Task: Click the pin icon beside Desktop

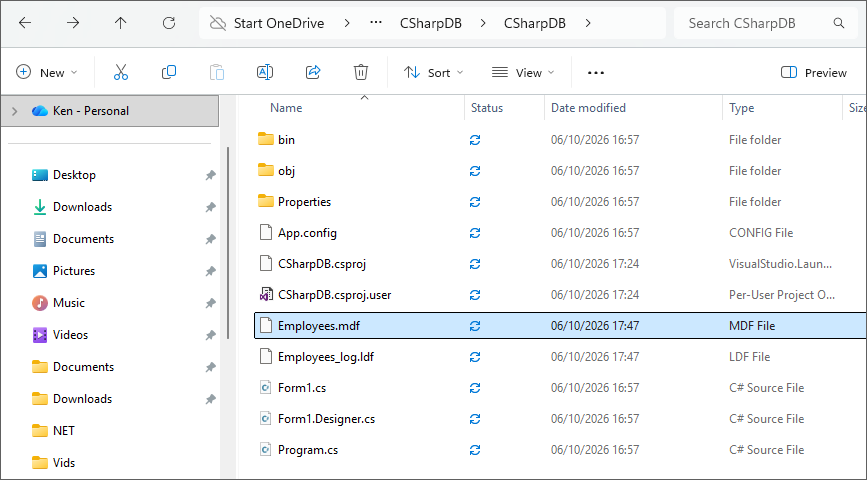Action: [210, 175]
